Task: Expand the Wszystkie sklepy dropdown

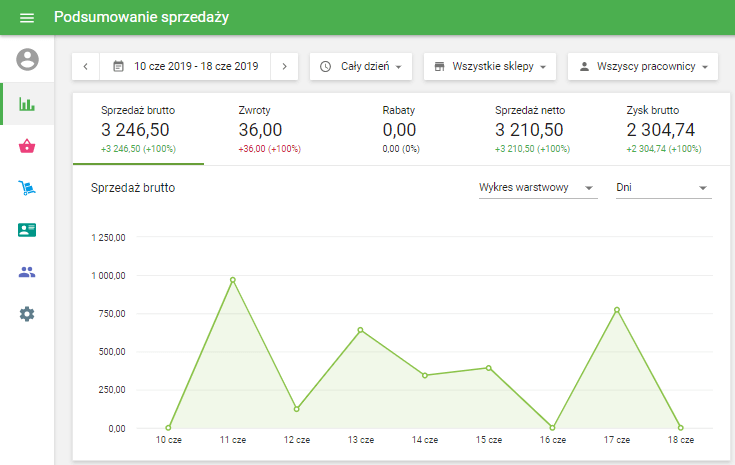Action: coord(489,66)
